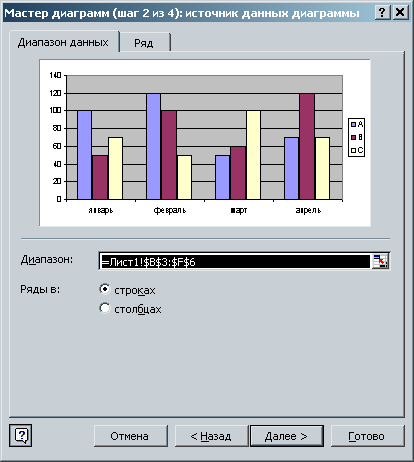Click the blue январь bar in the preview
Screen dimensions: 414x462
tap(84, 155)
